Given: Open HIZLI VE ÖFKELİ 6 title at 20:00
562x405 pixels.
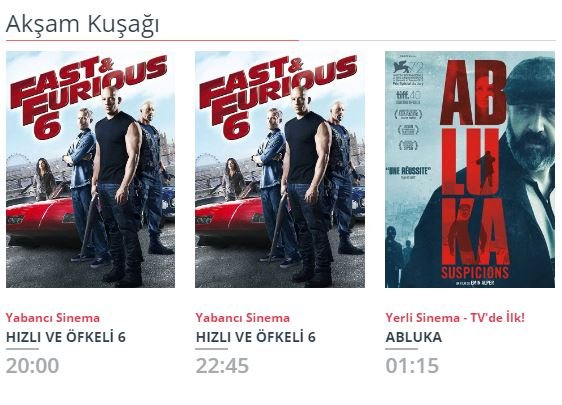Looking at the screenshot, I should [x=66, y=337].
